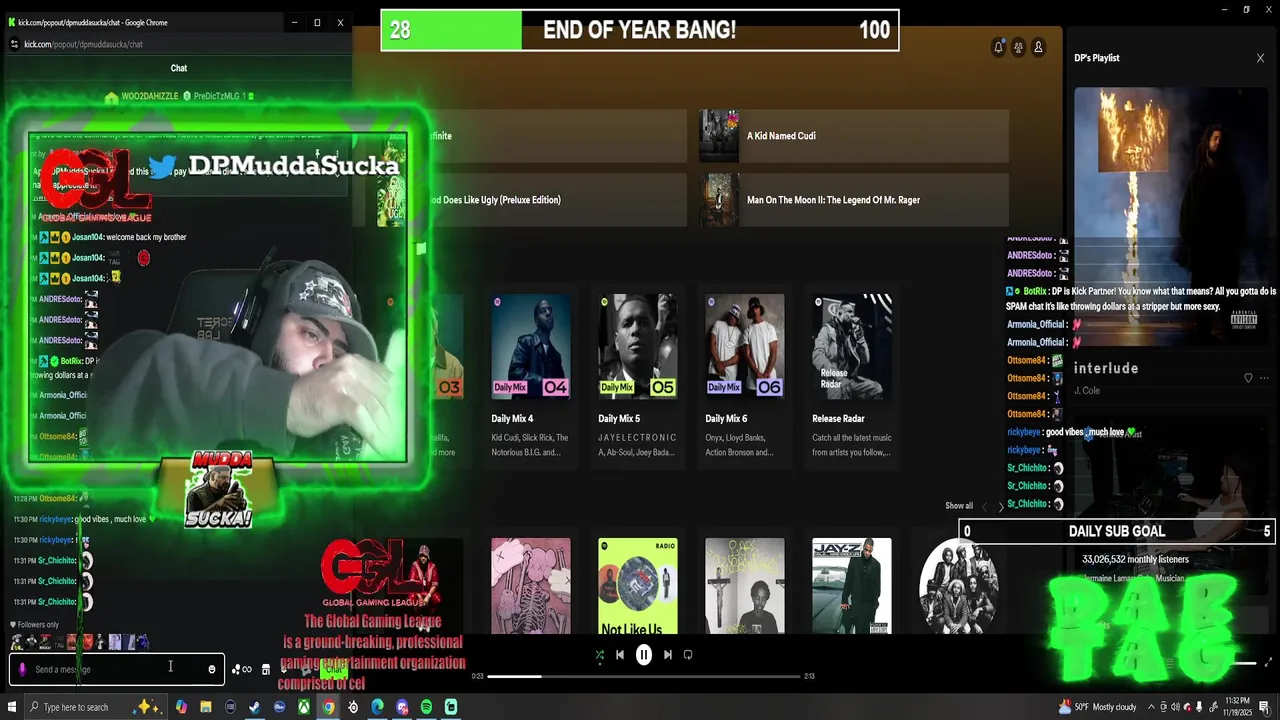Close the DP's Playlist panel
Screen dimensions: 1280x720
click(1260, 58)
